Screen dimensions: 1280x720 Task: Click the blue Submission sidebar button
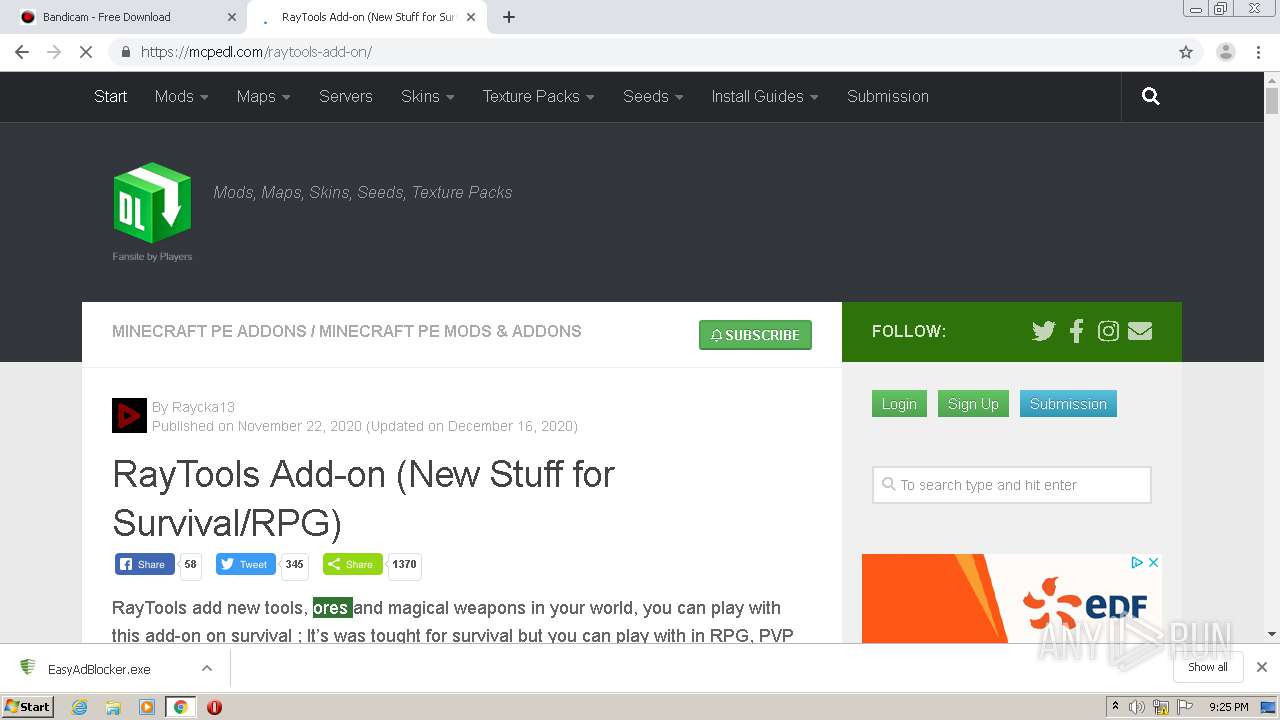pos(1068,404)
